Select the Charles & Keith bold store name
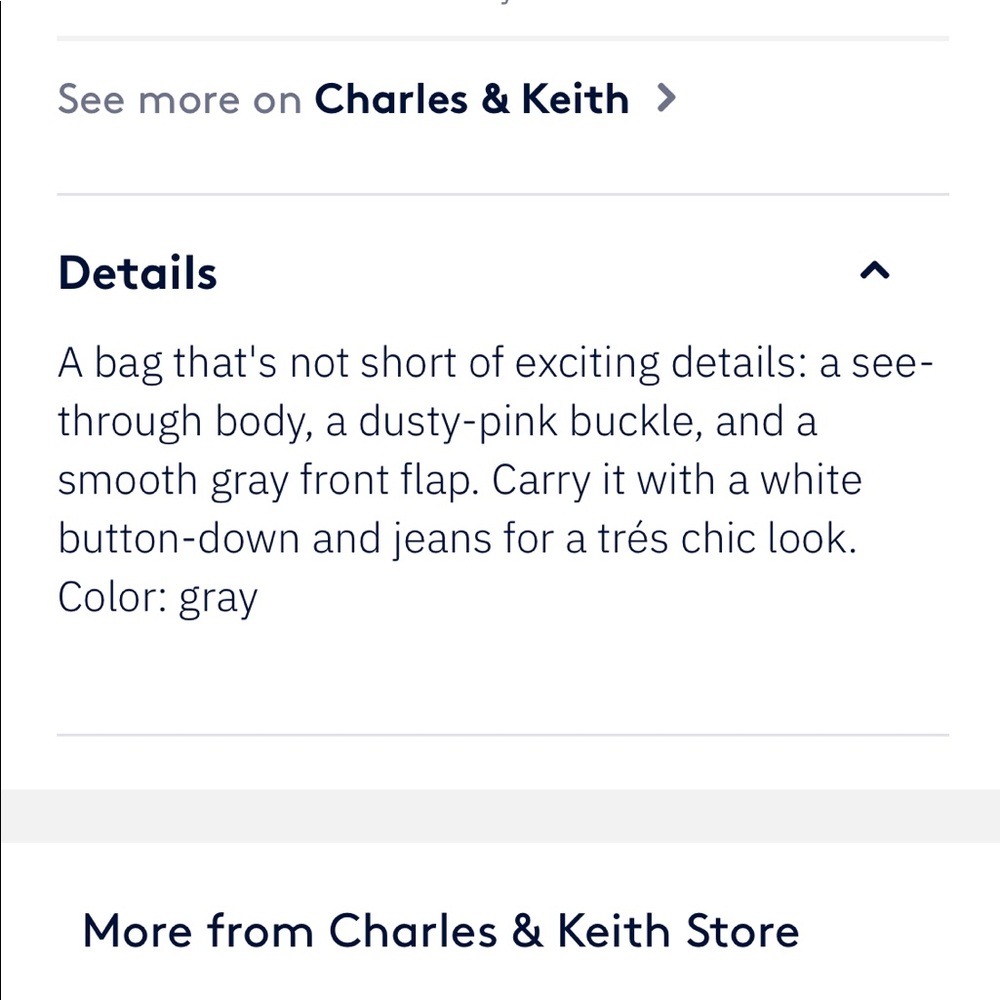The width and height of the screenshot is (1000, 1000). (x=472, y=98)
